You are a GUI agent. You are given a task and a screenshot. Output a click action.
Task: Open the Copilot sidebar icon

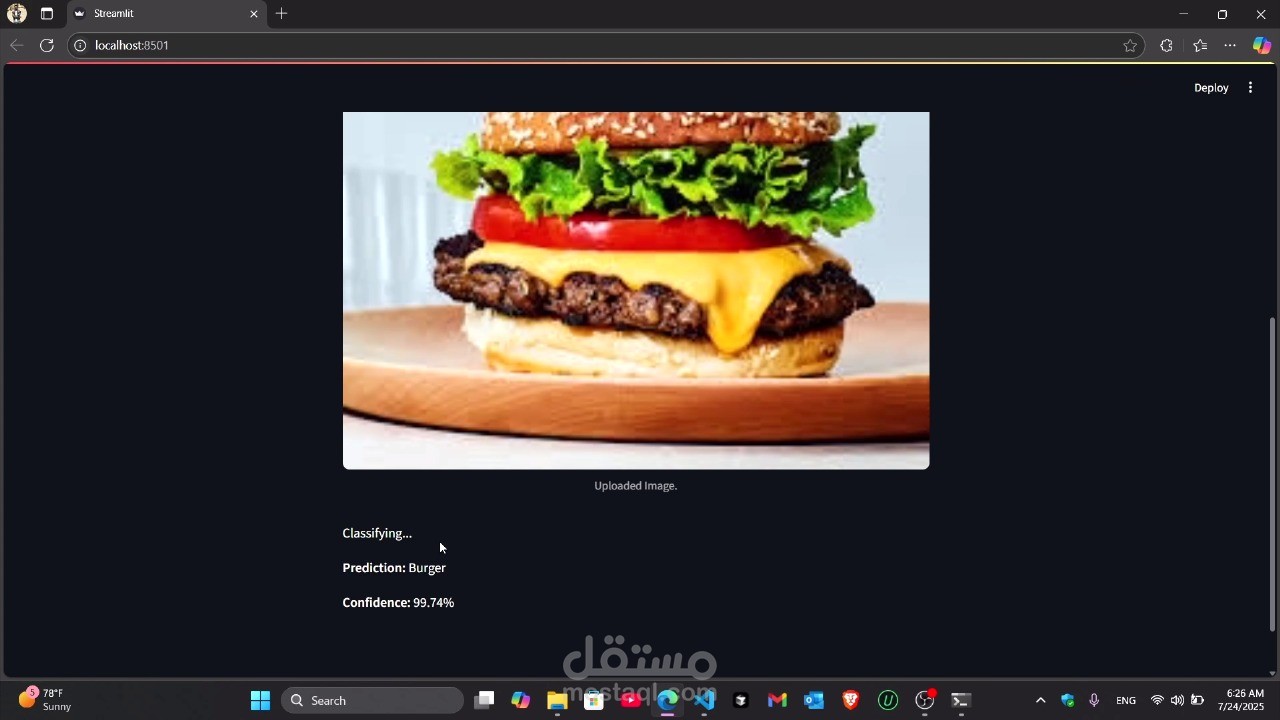click(x=1262, y=45)
